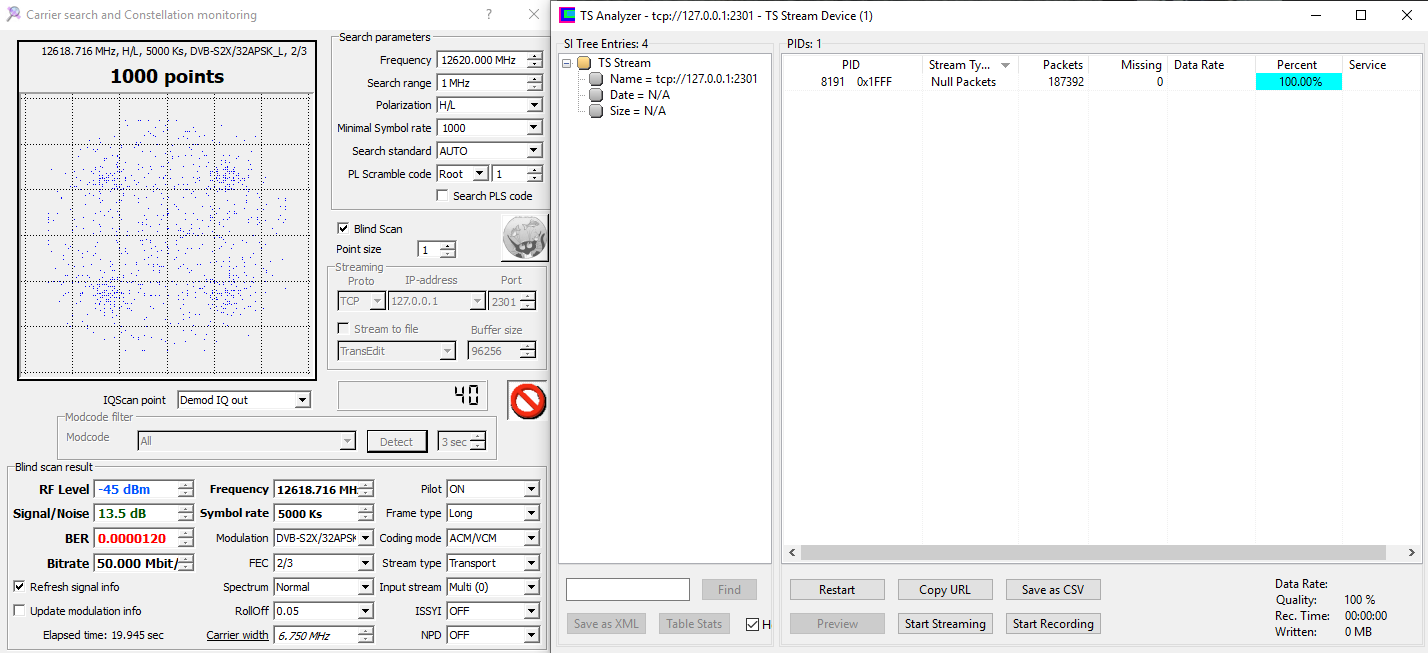This screenshot has width=1428, height=653.
Task: Click the Save as CSV button
Action: pos(1053,589)
